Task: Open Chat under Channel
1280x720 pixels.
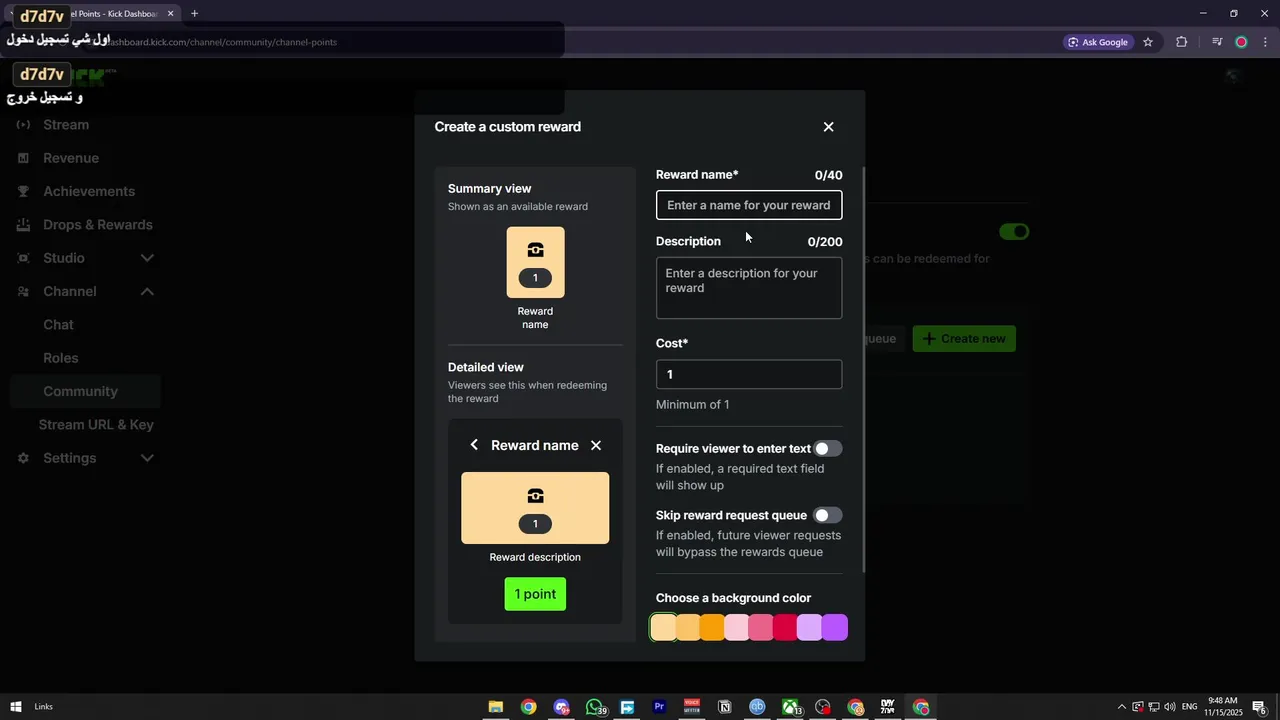Action: [58, 325]
